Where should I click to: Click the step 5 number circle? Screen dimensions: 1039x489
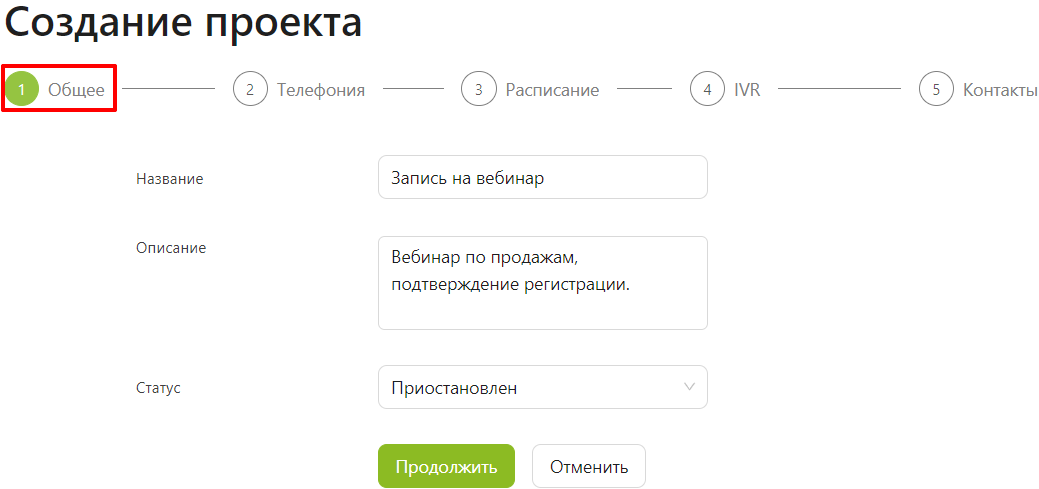936,90
